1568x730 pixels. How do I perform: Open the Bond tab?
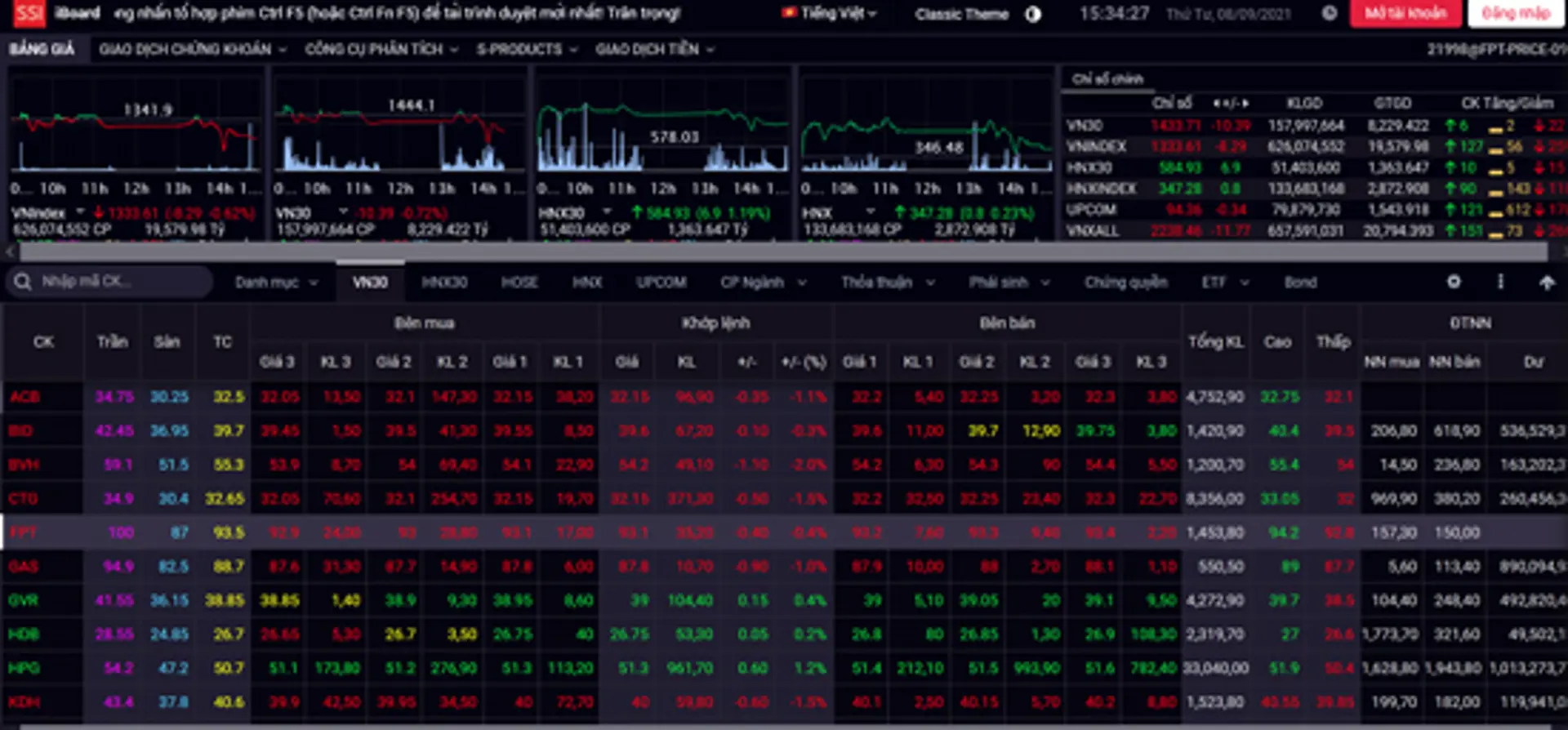point(1300,283)
